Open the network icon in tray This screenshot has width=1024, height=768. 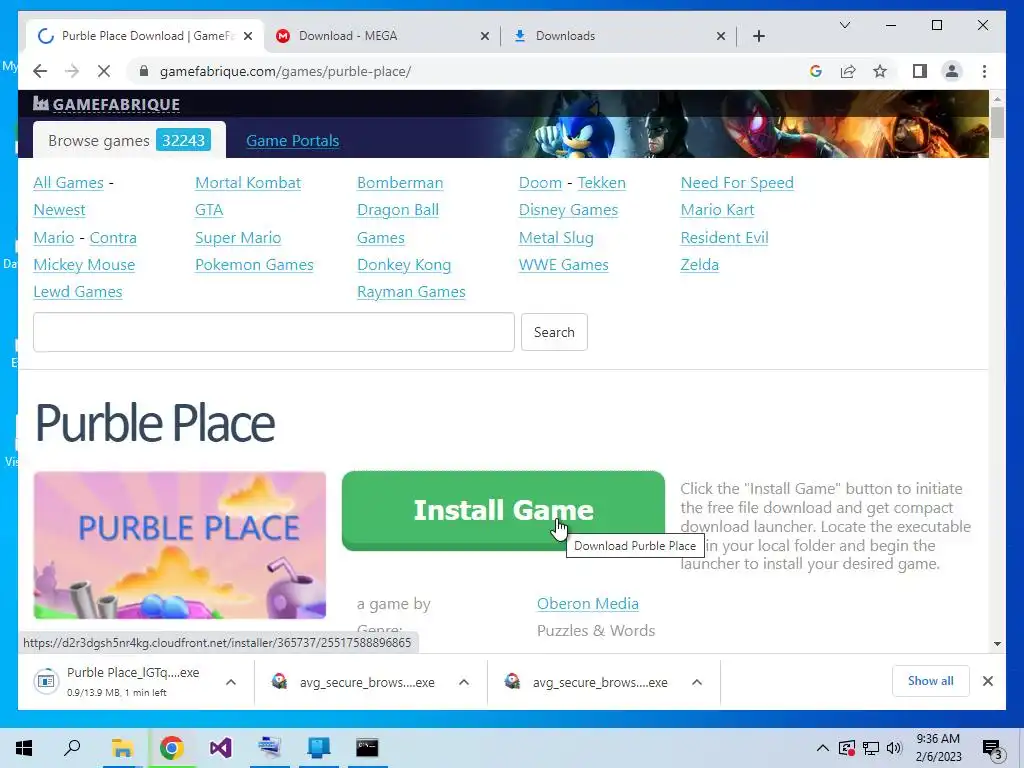click(871, 748)
